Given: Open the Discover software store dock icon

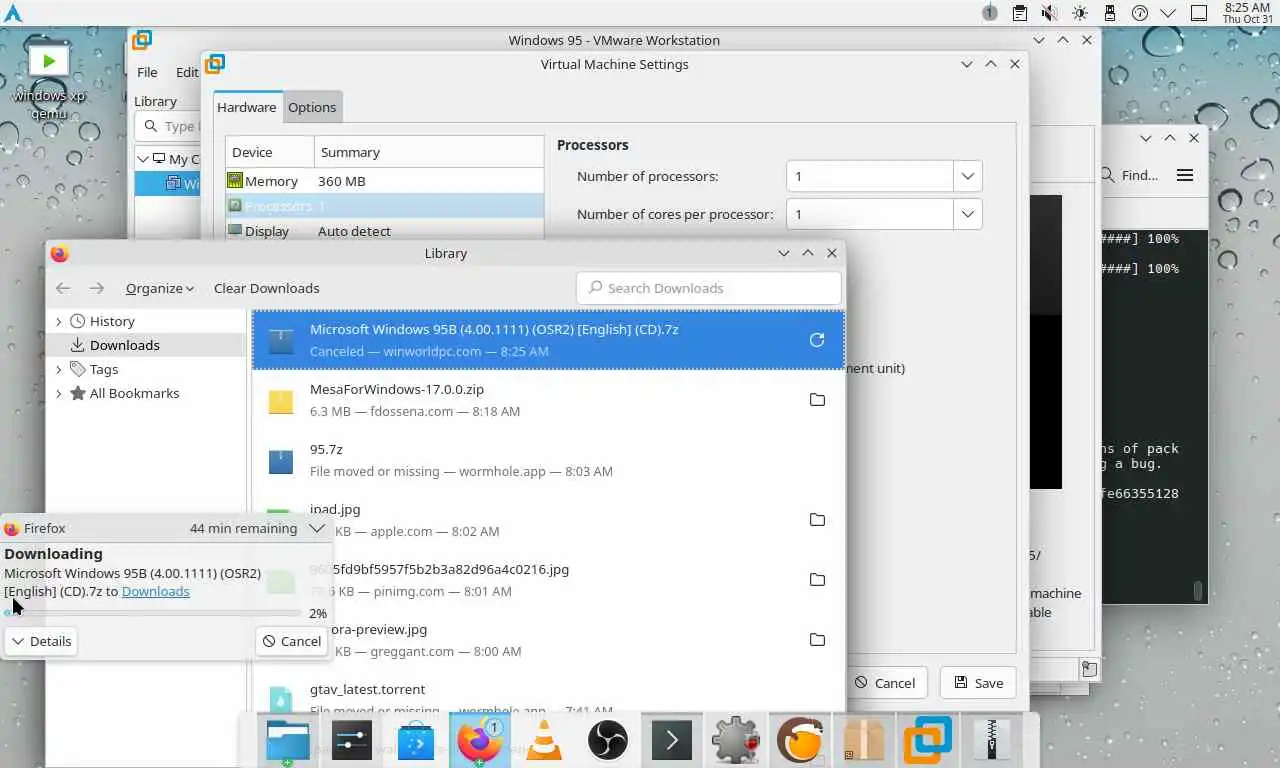Looking at the screenshot, I should 416,741.
